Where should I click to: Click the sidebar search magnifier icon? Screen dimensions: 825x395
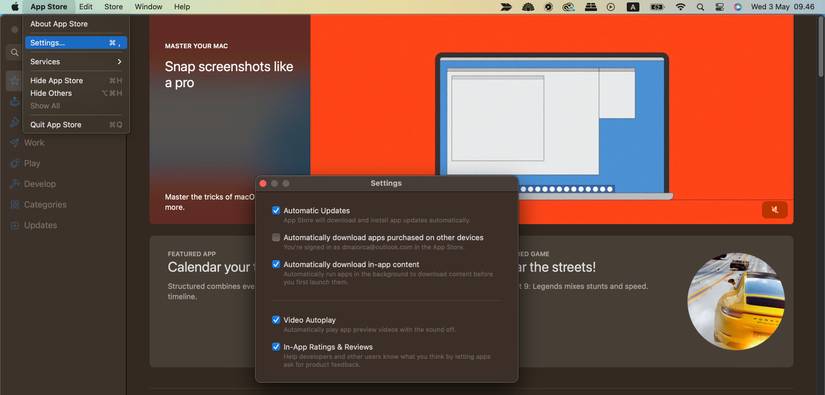click(14, 52)
